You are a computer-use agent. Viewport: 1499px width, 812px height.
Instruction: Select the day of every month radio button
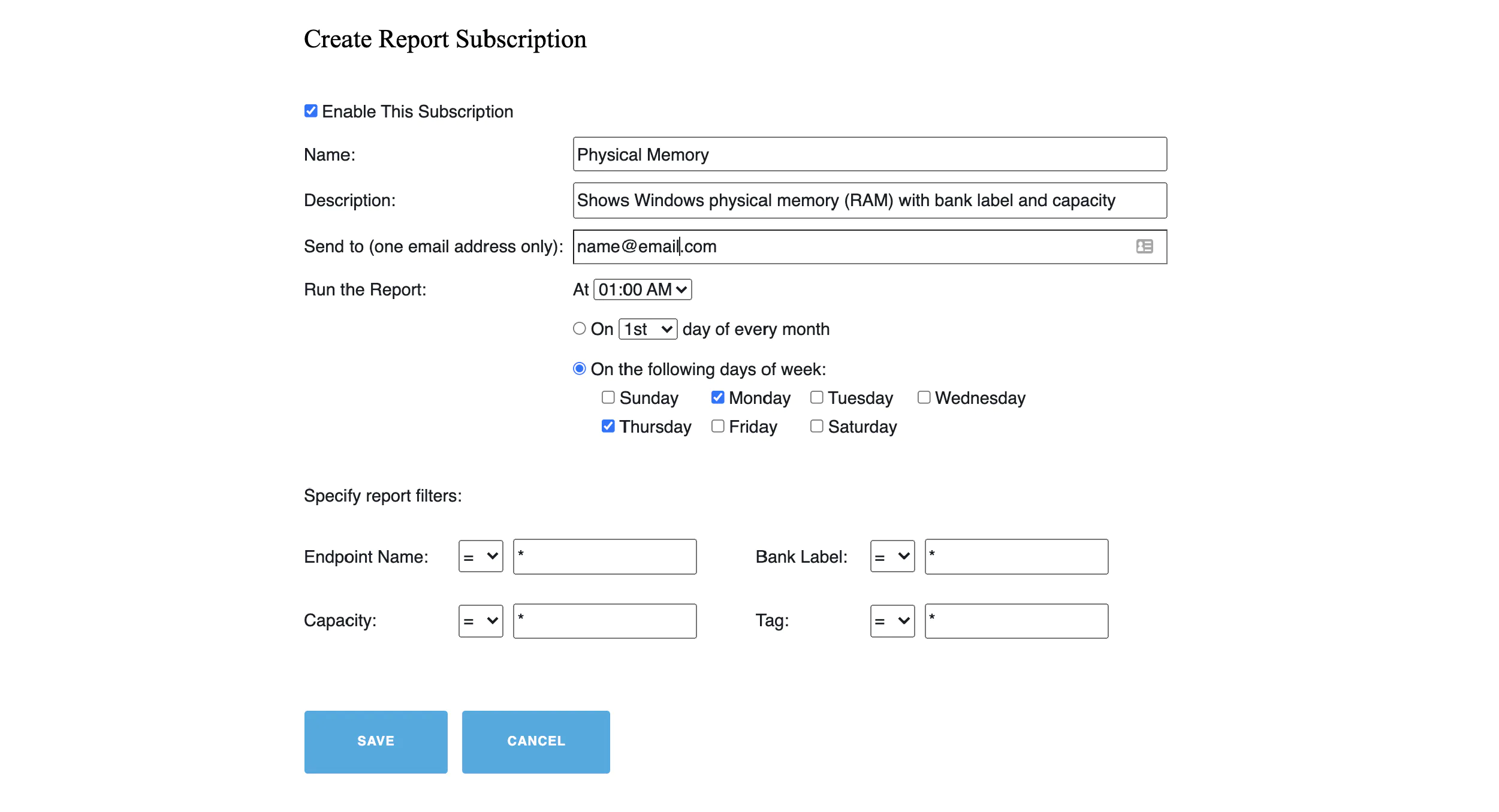[x=579, y=328]
